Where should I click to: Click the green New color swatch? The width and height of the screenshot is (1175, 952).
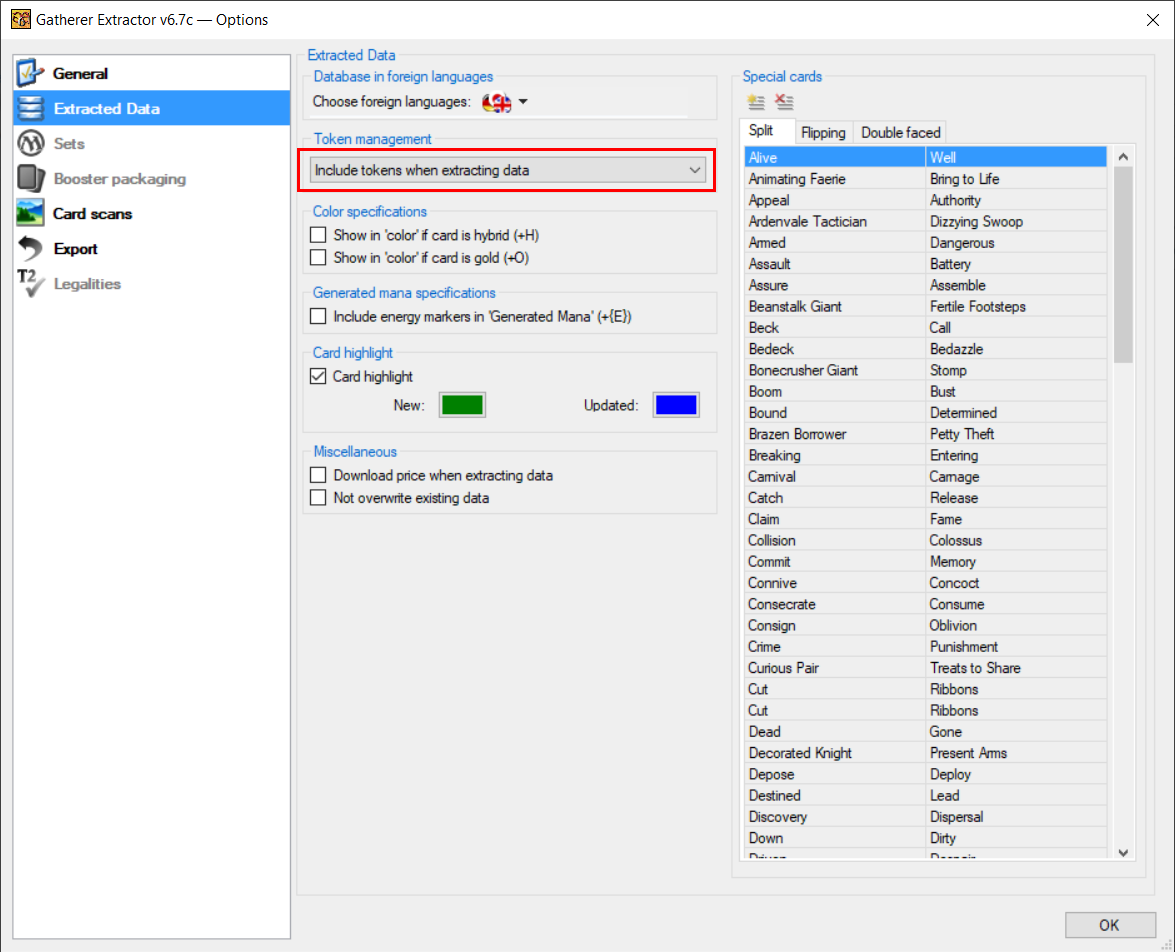point(462,405)
